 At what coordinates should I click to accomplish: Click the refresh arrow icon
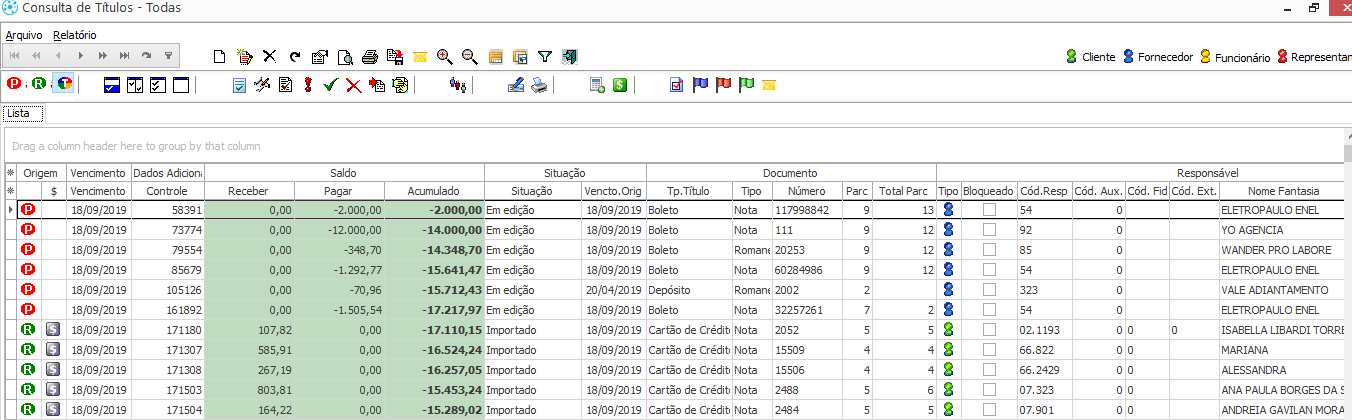[x=295, y=56]
